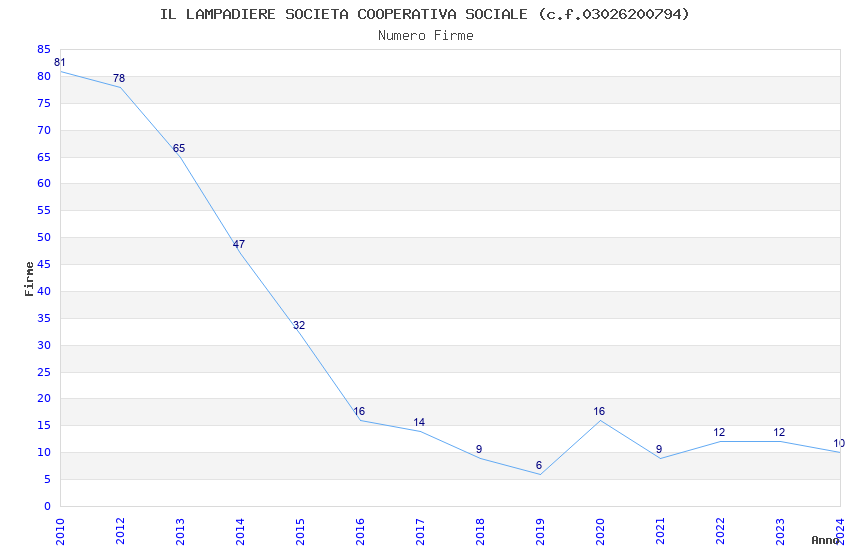Select y-axis tick value 5
The width and height of the screenshot is (850, 550).
[x=47, y=479]
